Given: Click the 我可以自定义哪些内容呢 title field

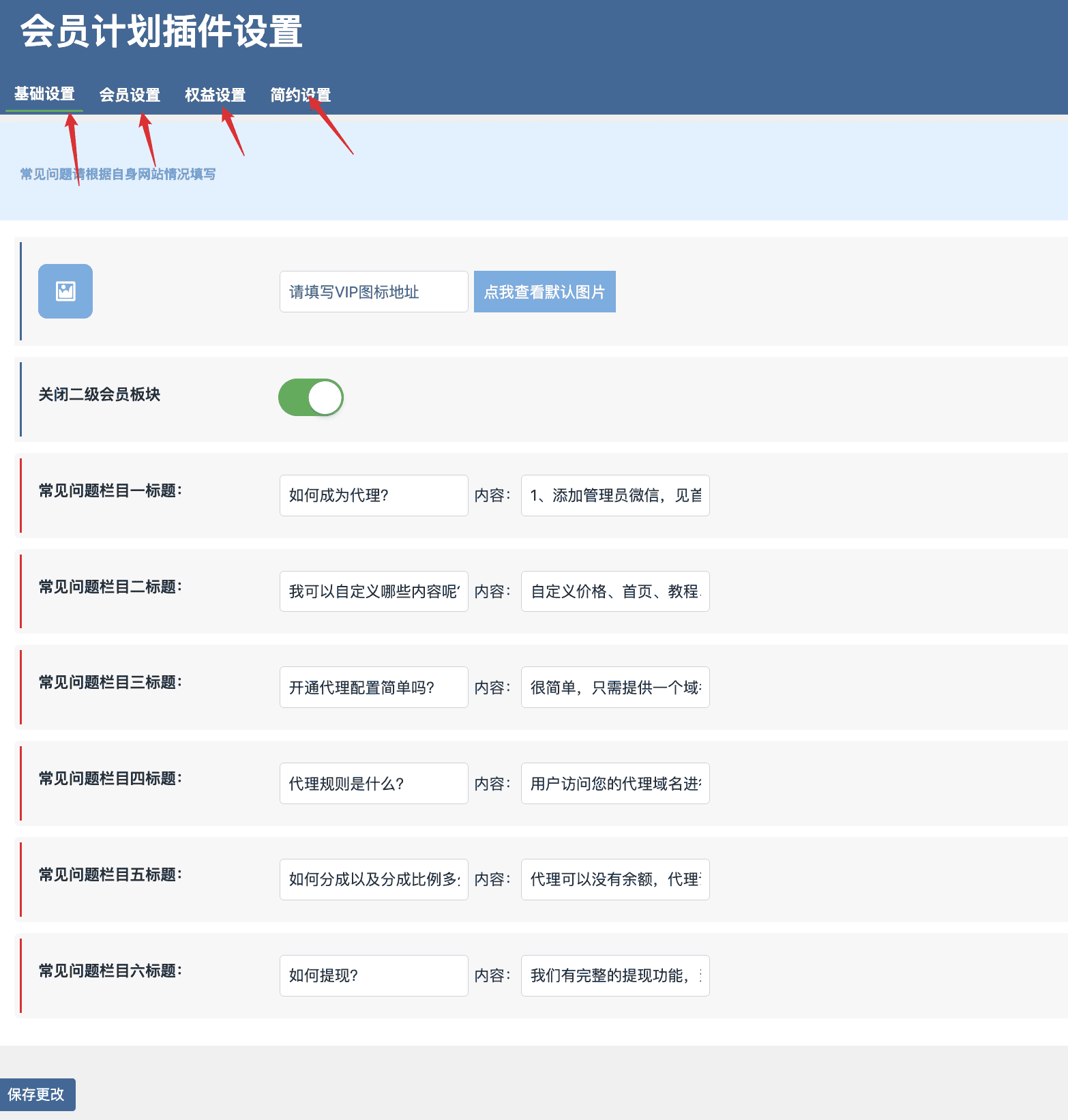Looking at the screenshot, I should tap(374, 591).
